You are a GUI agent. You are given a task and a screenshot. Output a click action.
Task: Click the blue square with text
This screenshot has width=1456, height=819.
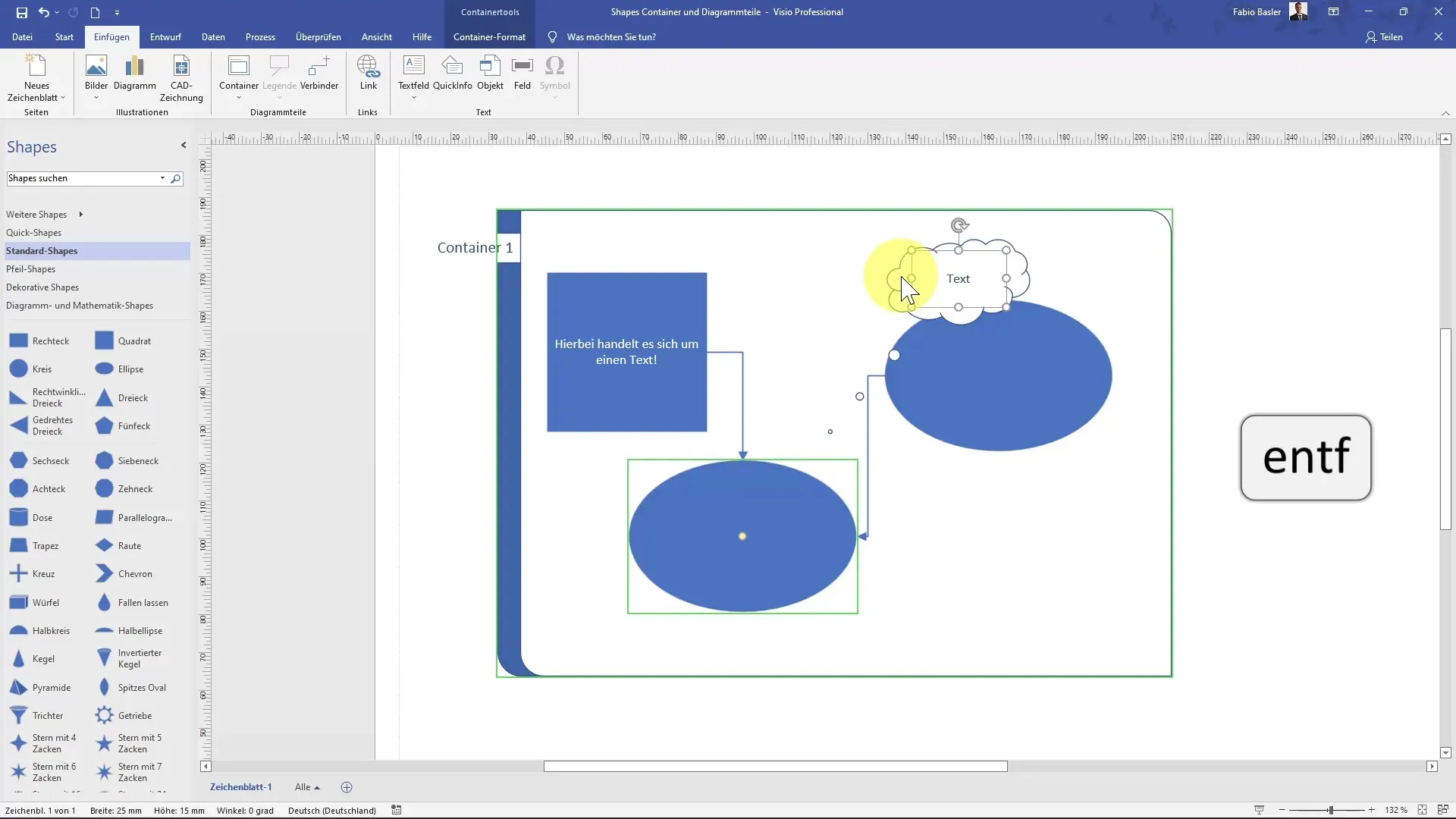[627, 353]
